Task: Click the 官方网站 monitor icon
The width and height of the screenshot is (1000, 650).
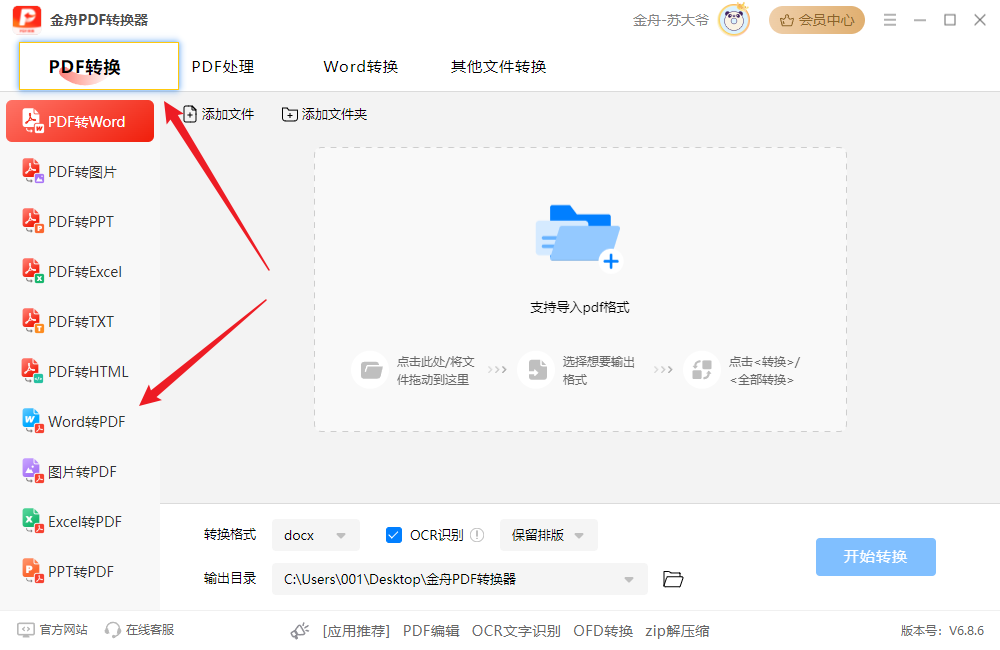Action: coord(26,630)
